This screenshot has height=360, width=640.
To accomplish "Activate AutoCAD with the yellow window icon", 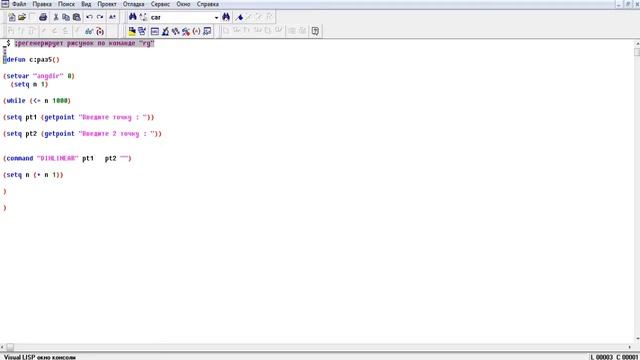I will coord(132,31).
